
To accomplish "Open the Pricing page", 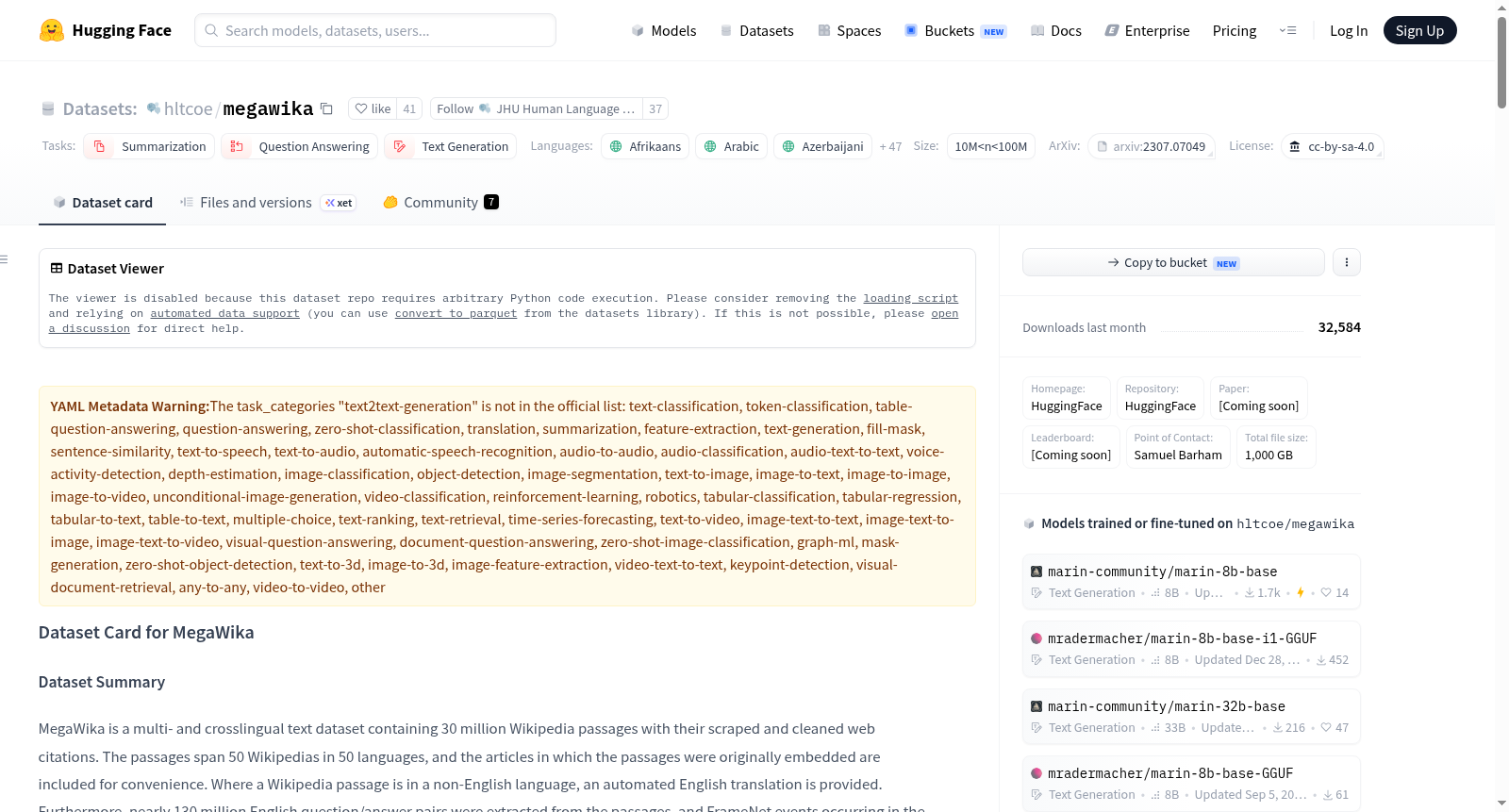I will 1235,30.
